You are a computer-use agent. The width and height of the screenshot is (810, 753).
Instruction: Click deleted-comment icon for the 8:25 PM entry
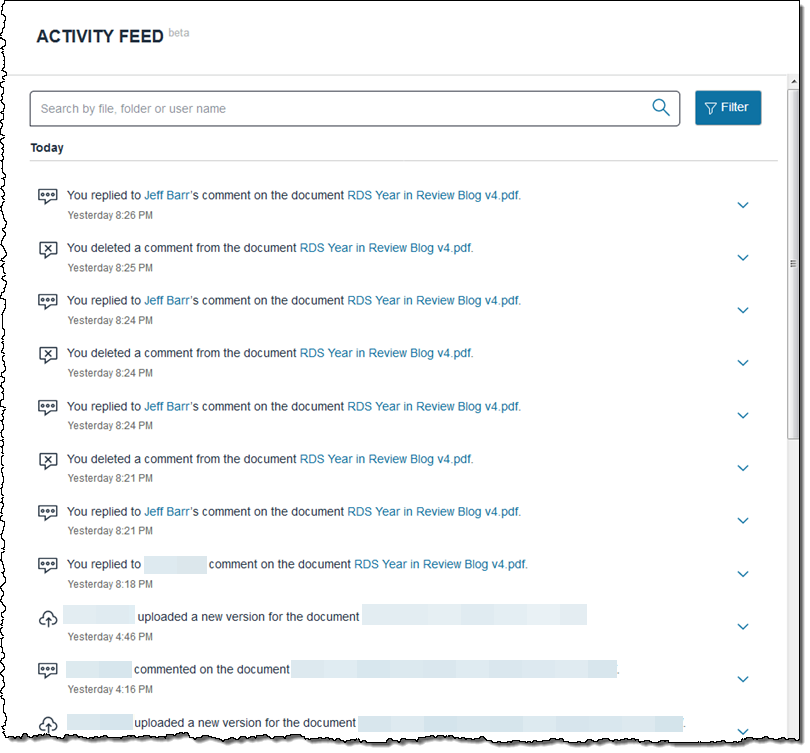pos(47,249)
